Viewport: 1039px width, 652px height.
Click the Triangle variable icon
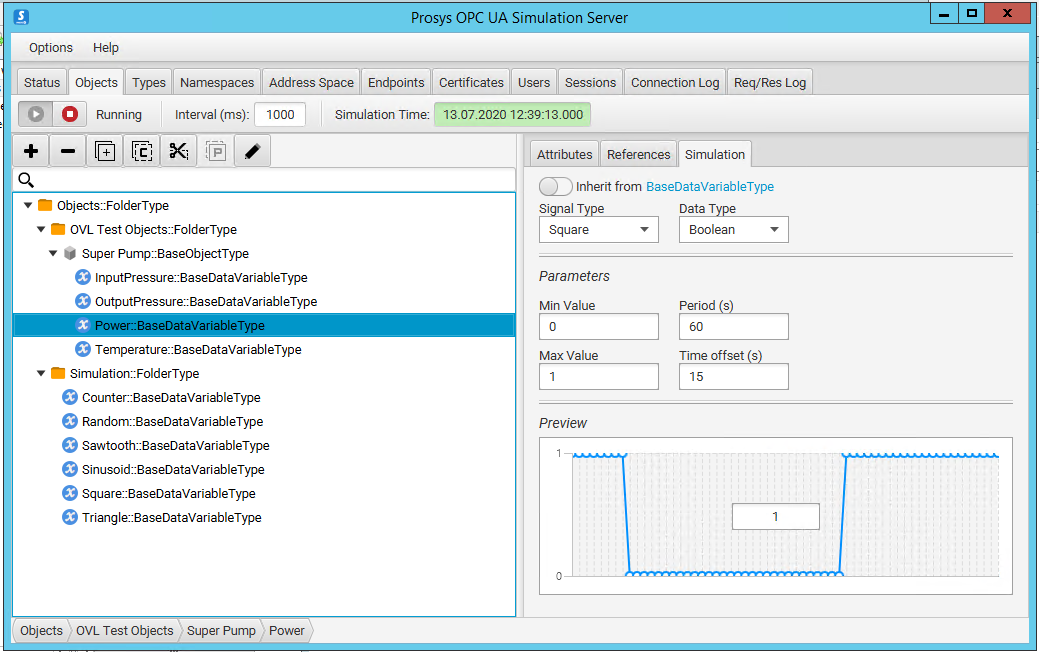(x=70, y=517)
